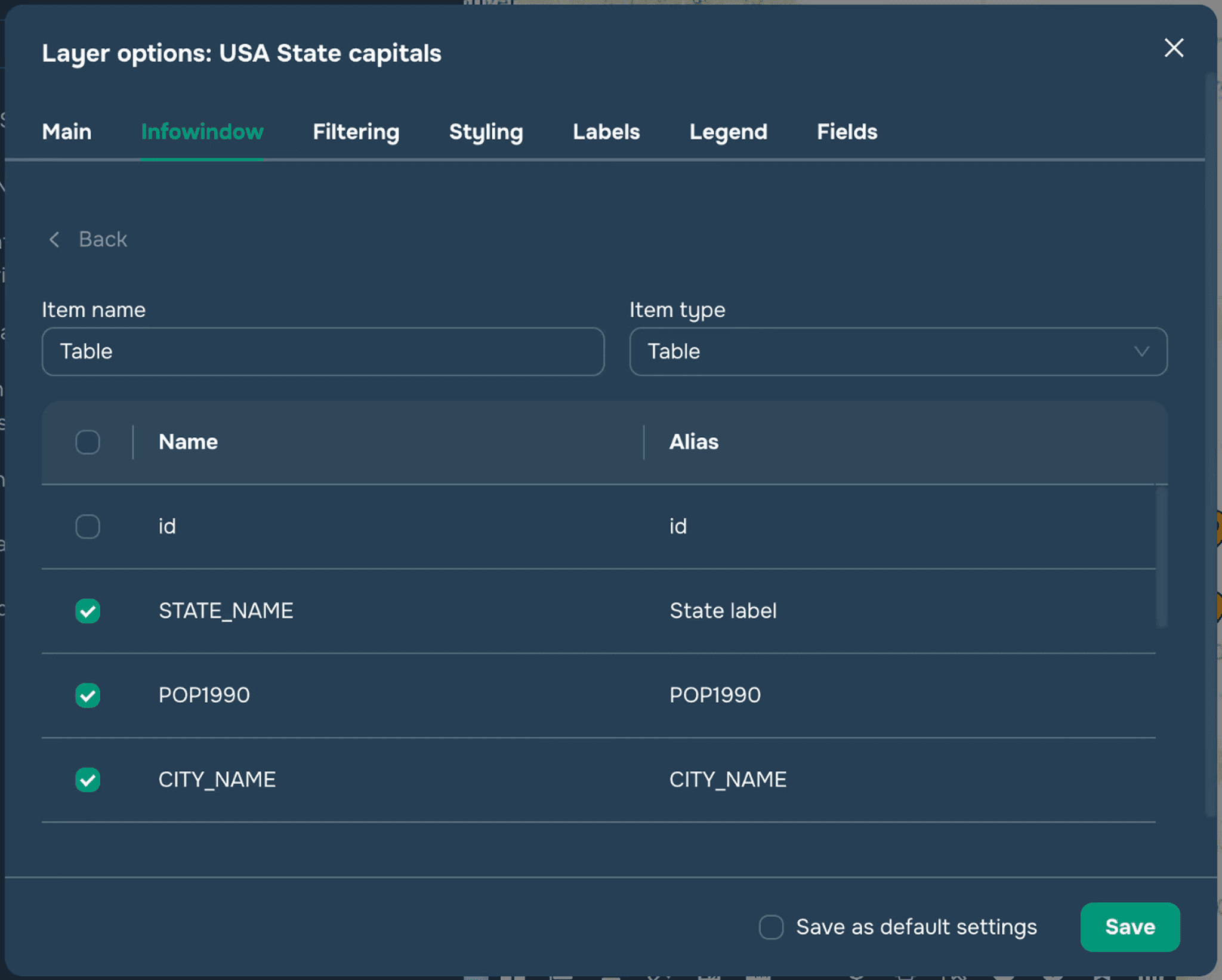Open the Labels tab
Viewport: 1222px width, 980px height.
[606, 132]
